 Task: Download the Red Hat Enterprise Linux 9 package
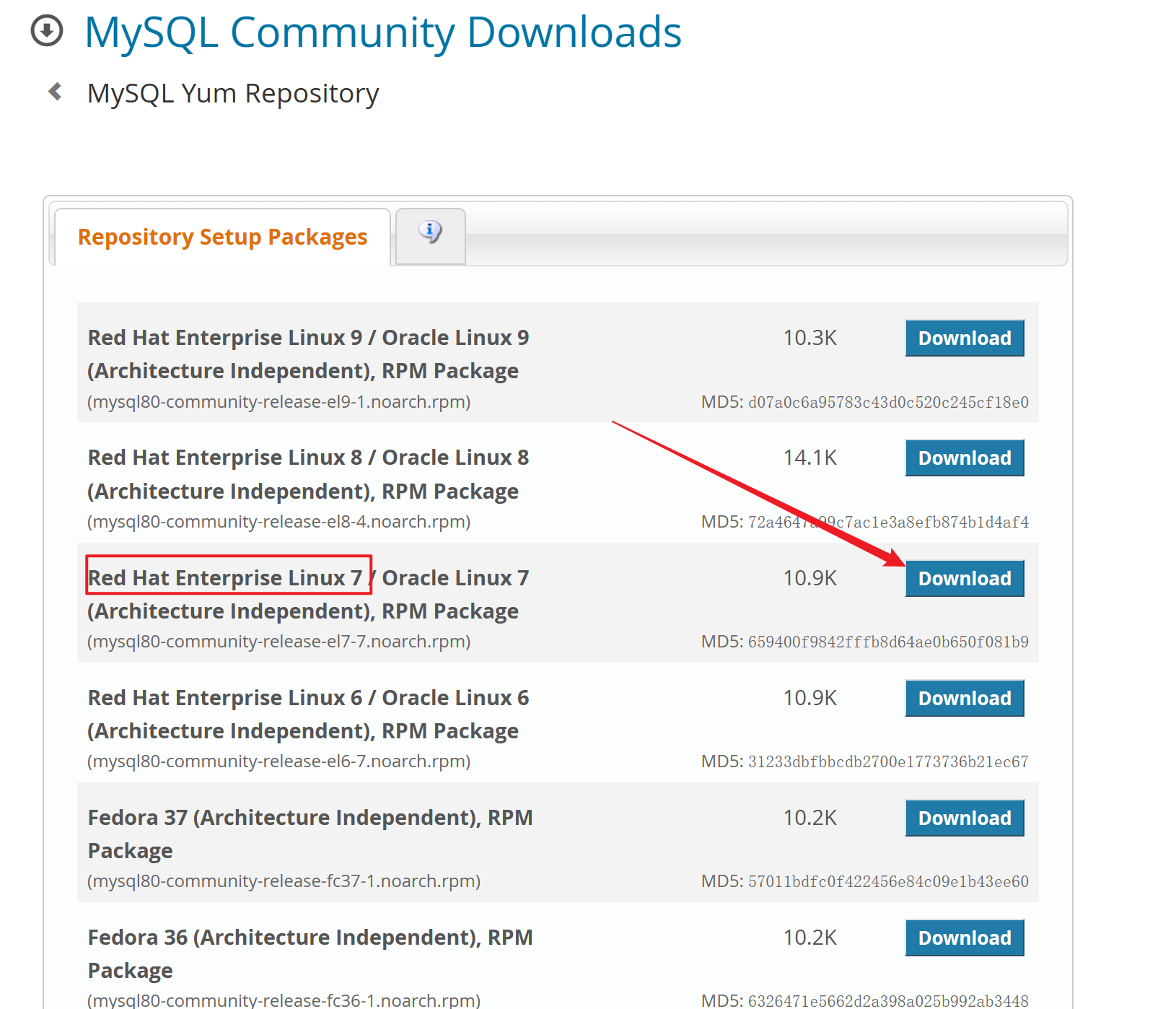point(965,338)
